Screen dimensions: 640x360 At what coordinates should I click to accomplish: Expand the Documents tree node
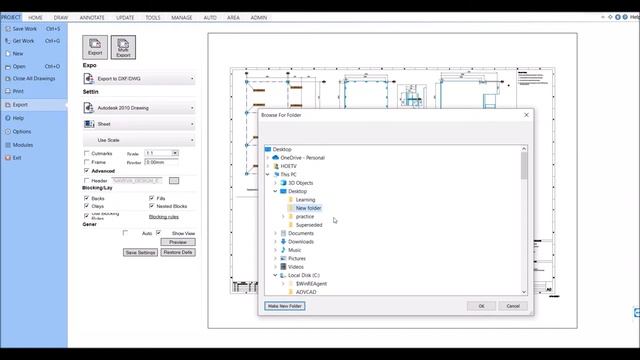point(275,233)
